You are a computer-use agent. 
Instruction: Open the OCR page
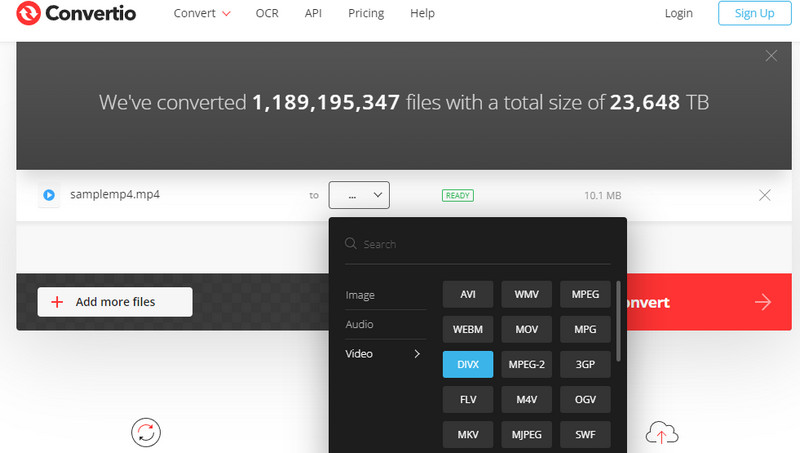[267, 13]
